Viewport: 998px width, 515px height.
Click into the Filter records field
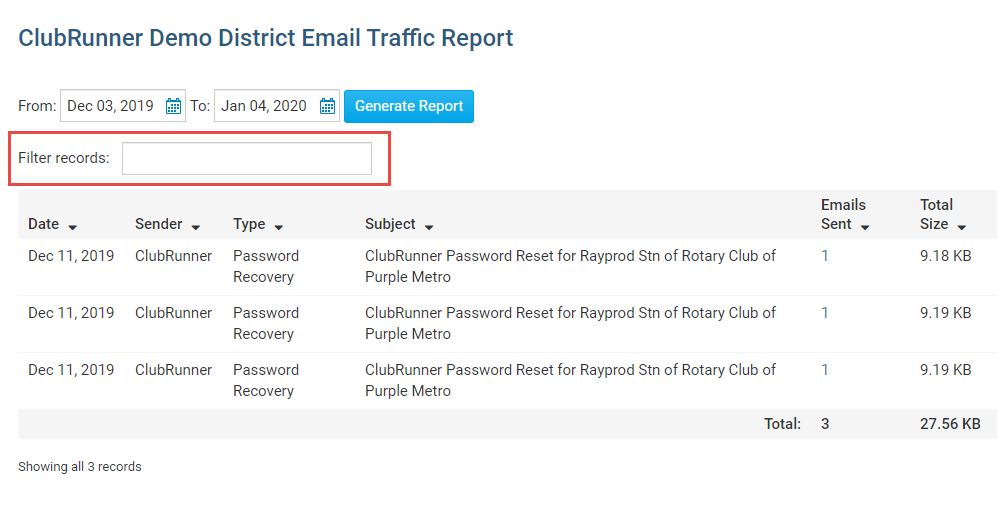click(x=247, y=159)
